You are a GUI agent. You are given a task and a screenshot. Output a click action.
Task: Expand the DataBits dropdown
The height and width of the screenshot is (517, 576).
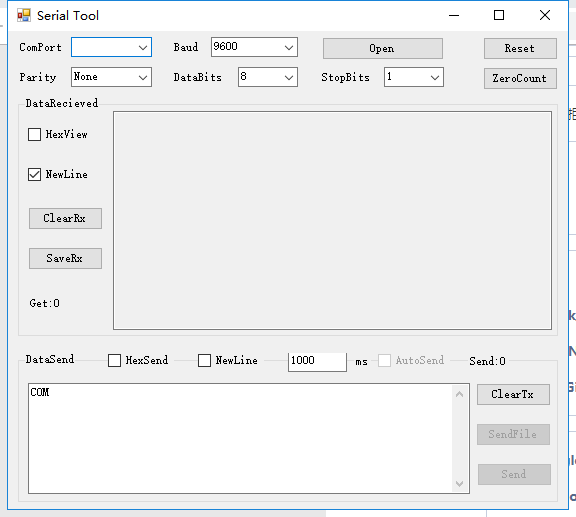[x=268, y=77]
